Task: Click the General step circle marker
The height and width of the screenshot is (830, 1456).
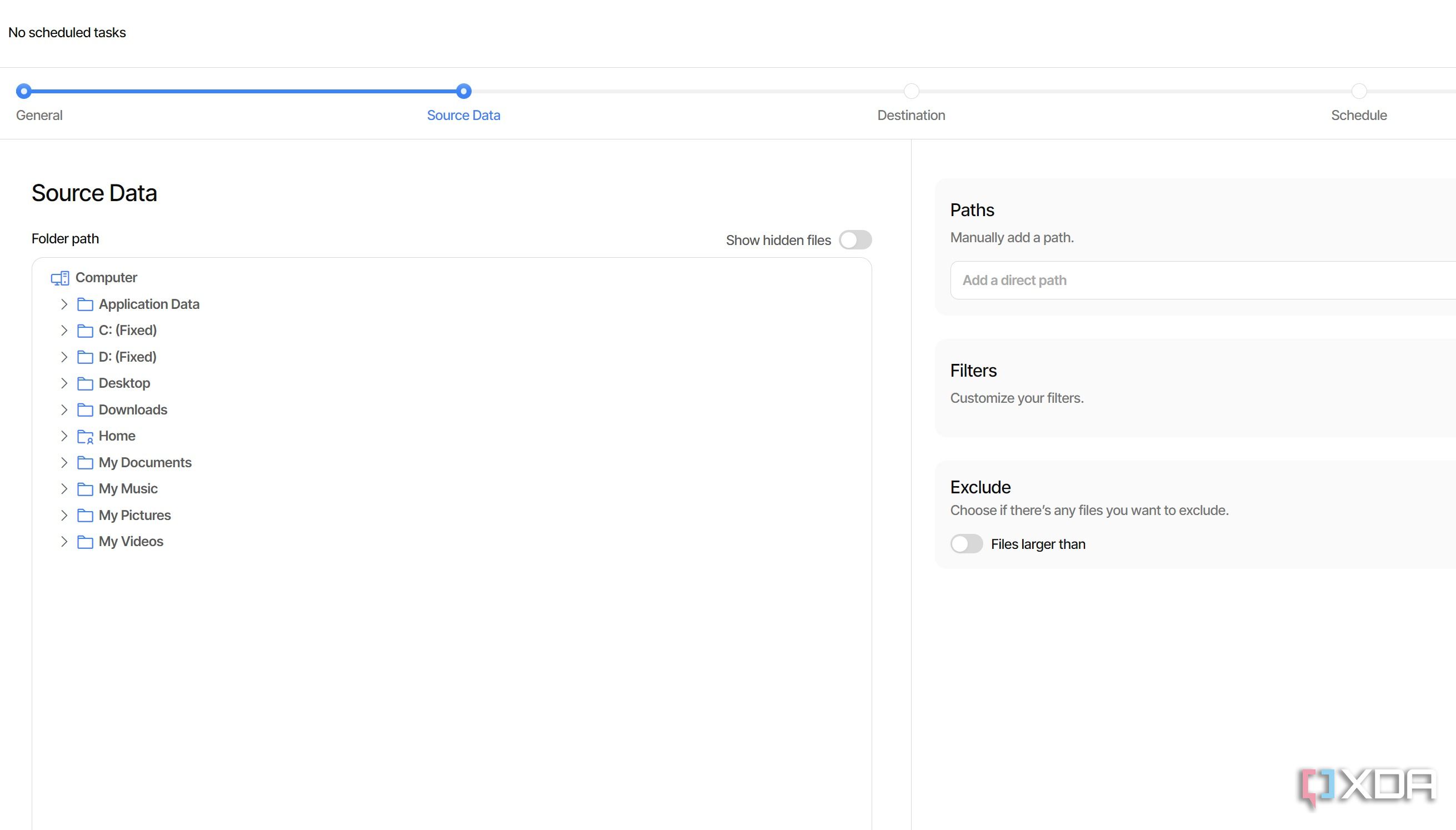Action: pyautogui.click(x=23, y=91)
